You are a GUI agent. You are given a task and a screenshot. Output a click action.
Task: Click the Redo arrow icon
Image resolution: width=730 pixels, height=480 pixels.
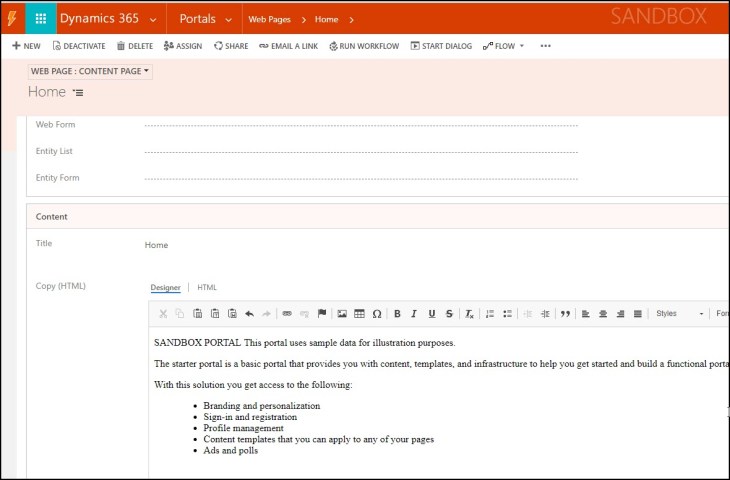[266, 314]
